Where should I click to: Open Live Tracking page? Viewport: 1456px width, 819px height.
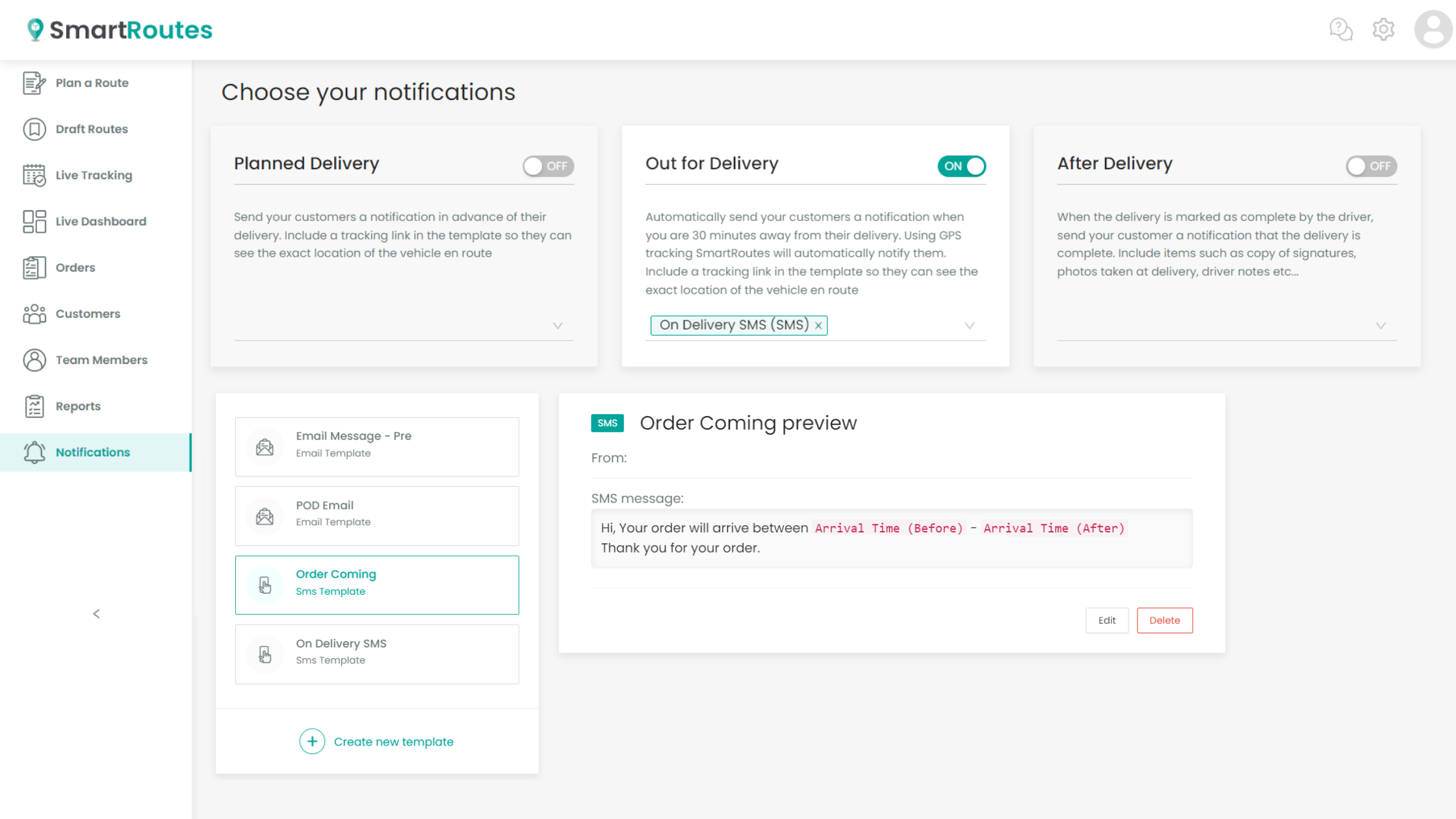tap(96, 175)
